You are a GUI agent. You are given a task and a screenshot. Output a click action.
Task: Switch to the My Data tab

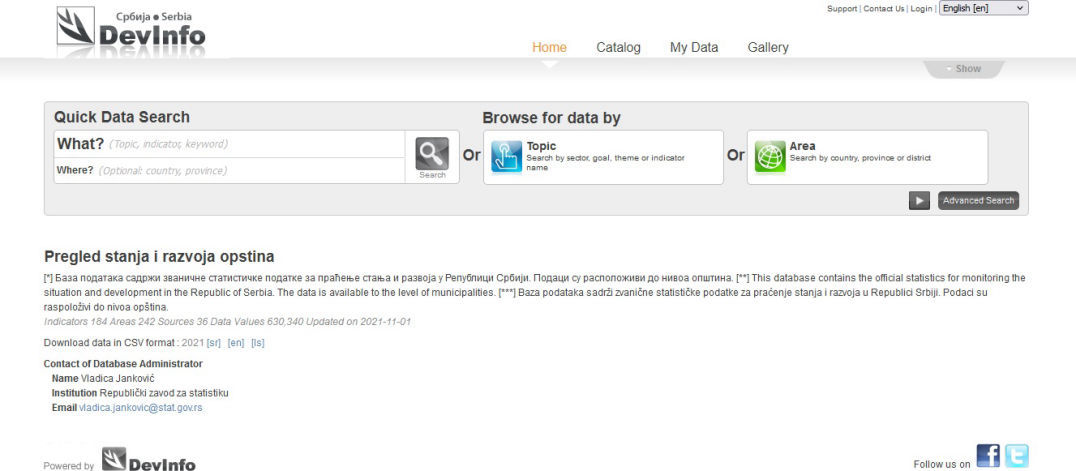click(694, 47)
